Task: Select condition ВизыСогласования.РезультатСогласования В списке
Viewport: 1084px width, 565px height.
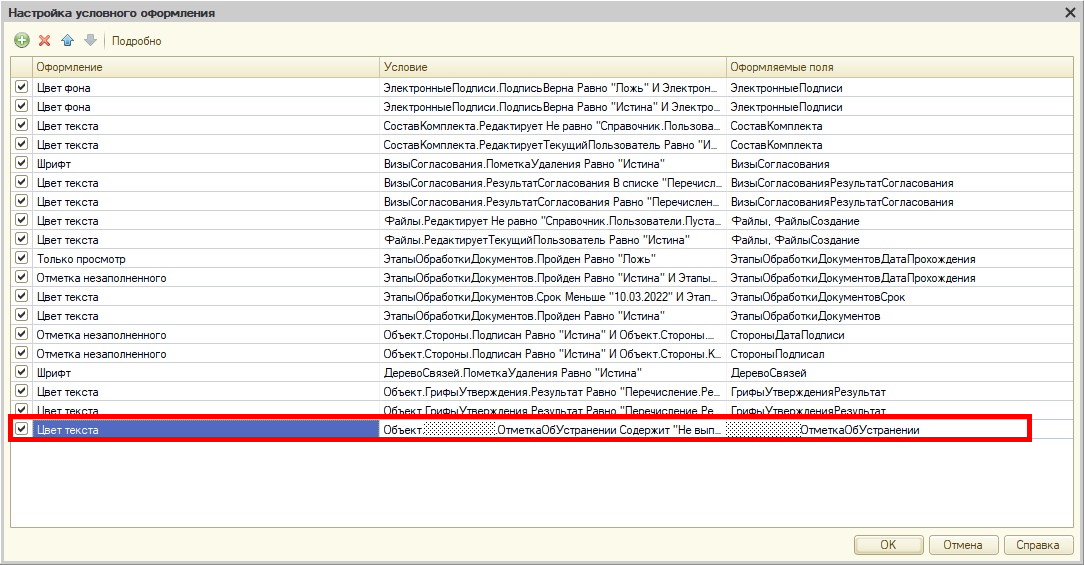Action: point(552,183)
